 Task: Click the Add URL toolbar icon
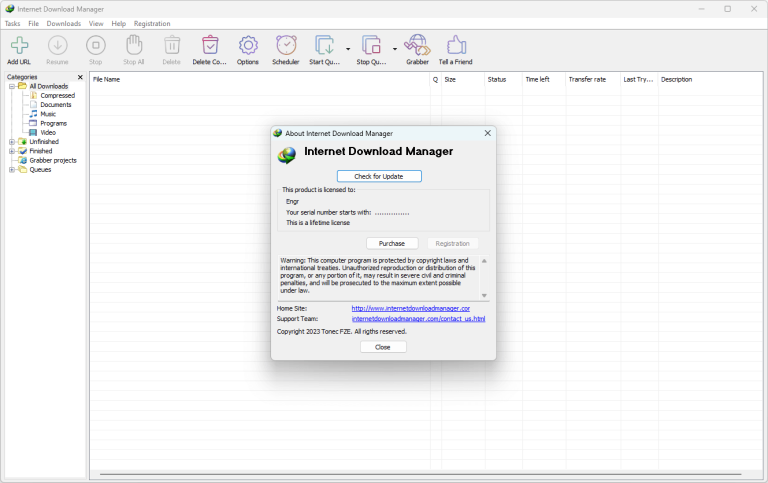click(19, 46)
